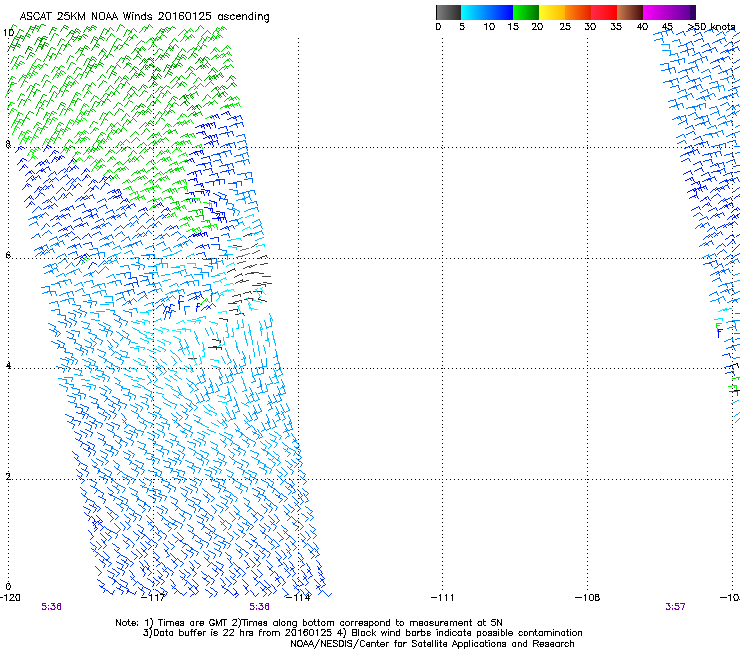Click the yellow 20-25 knots color band
This screenshot has width=740, height=650.
(x=552, y=12)
